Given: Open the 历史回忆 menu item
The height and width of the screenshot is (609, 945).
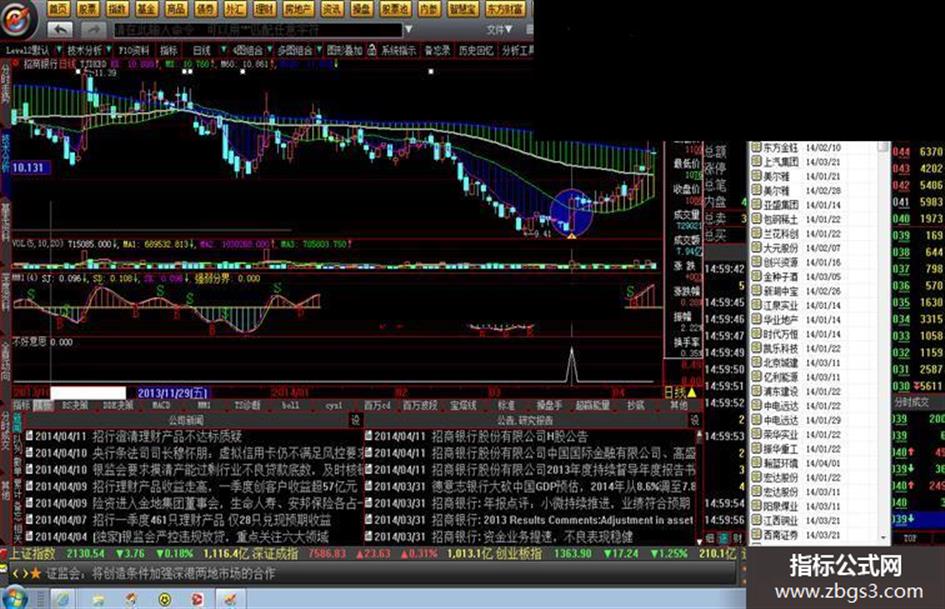Looking at the screenshot, I should coord(476,51).
